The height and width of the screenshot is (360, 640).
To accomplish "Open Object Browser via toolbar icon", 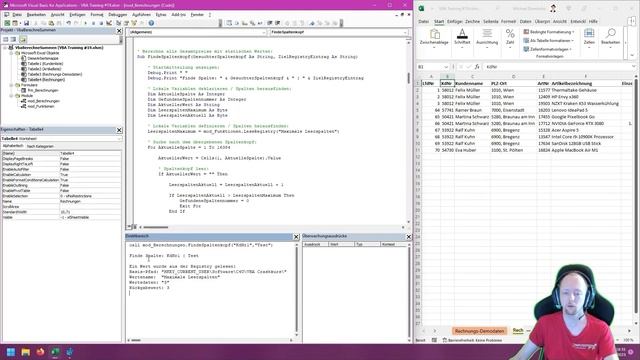I will click(x=134, y=23).
